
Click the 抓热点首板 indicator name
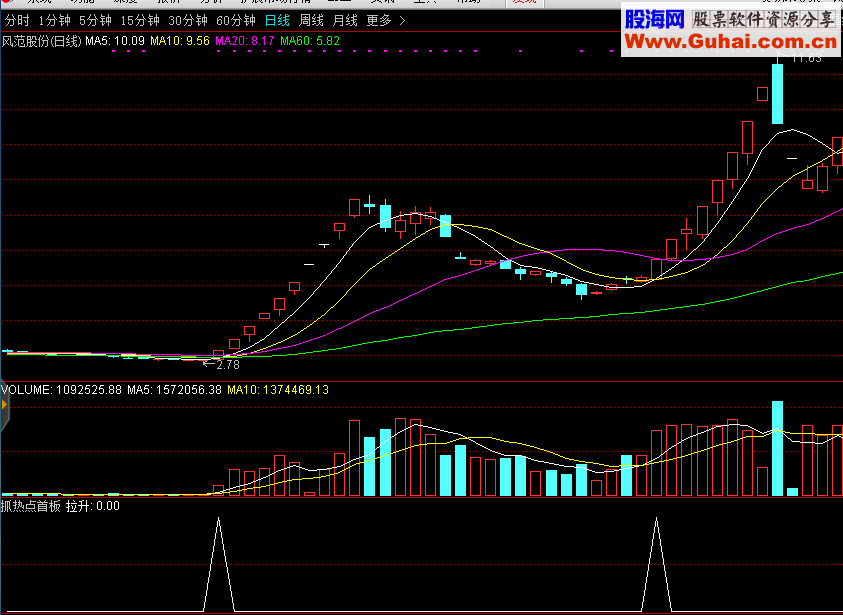31,506
